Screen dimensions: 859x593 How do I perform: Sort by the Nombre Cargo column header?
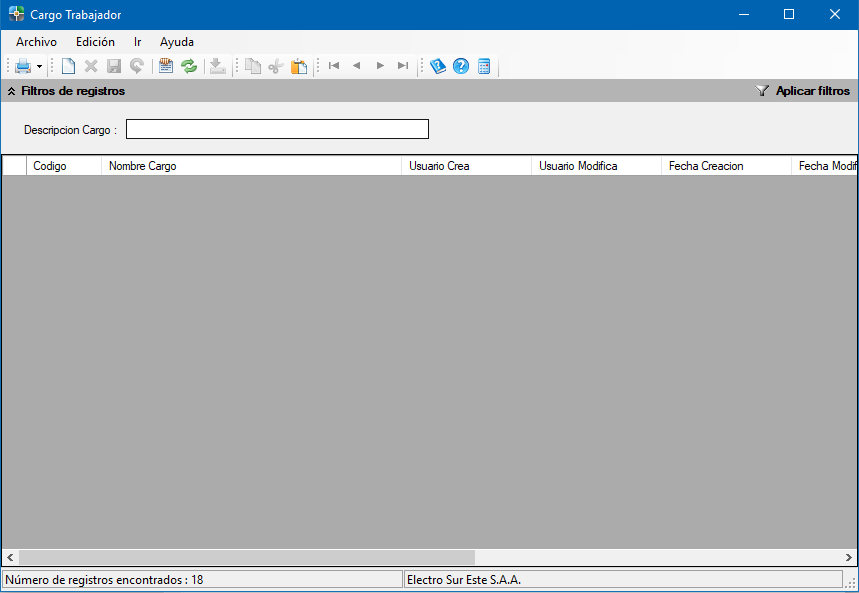(x=251, y=166)
